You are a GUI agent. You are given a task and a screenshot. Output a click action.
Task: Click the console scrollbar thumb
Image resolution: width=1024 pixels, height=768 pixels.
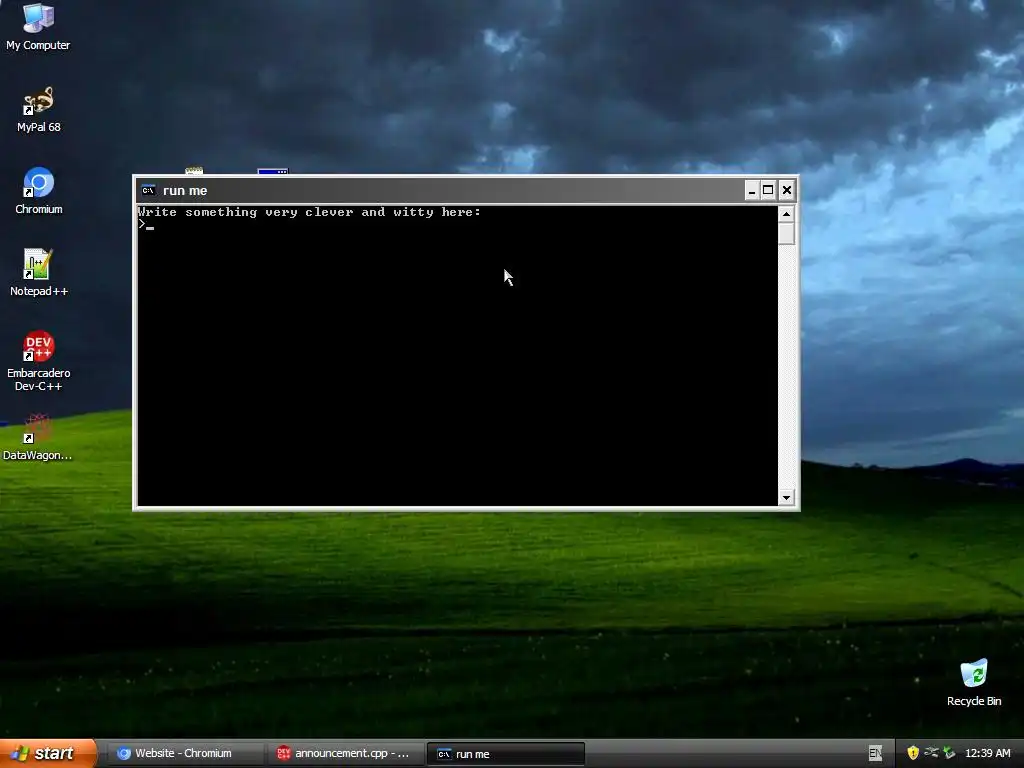tap(786, 234)
